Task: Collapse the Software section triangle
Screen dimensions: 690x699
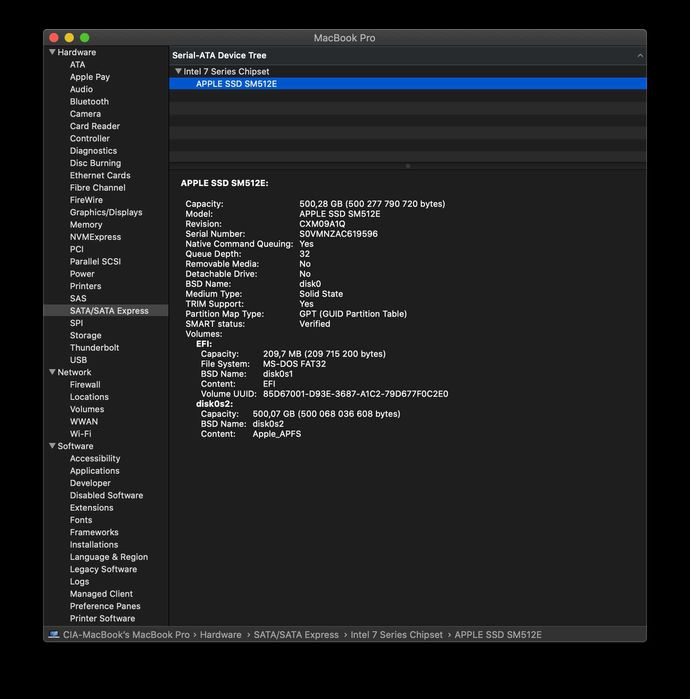Action: click(x=52, y=446)
